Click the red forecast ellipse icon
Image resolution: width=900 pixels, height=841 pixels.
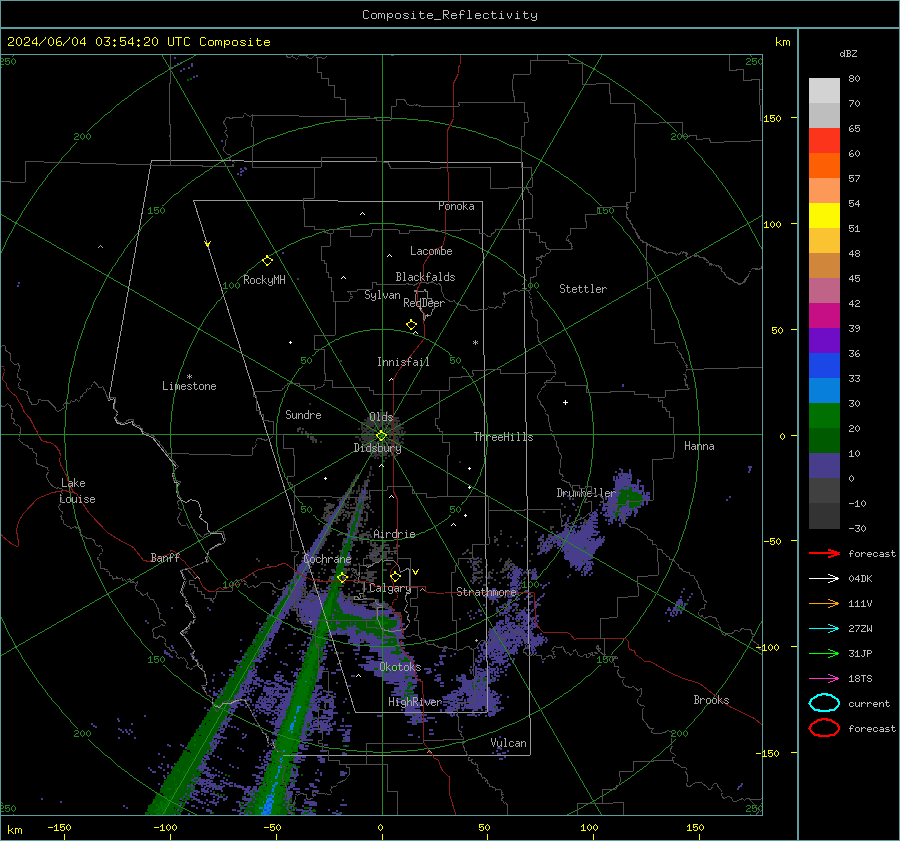[824, 728]
